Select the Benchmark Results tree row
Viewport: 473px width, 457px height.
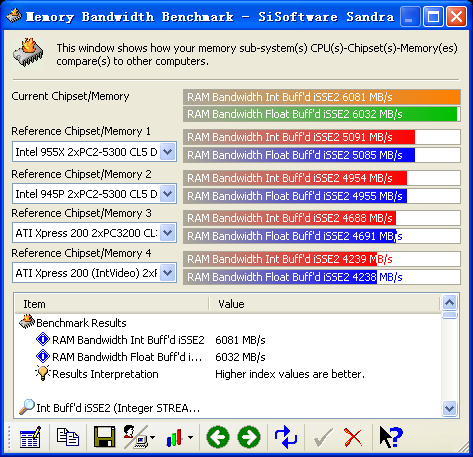click(73, 323)
